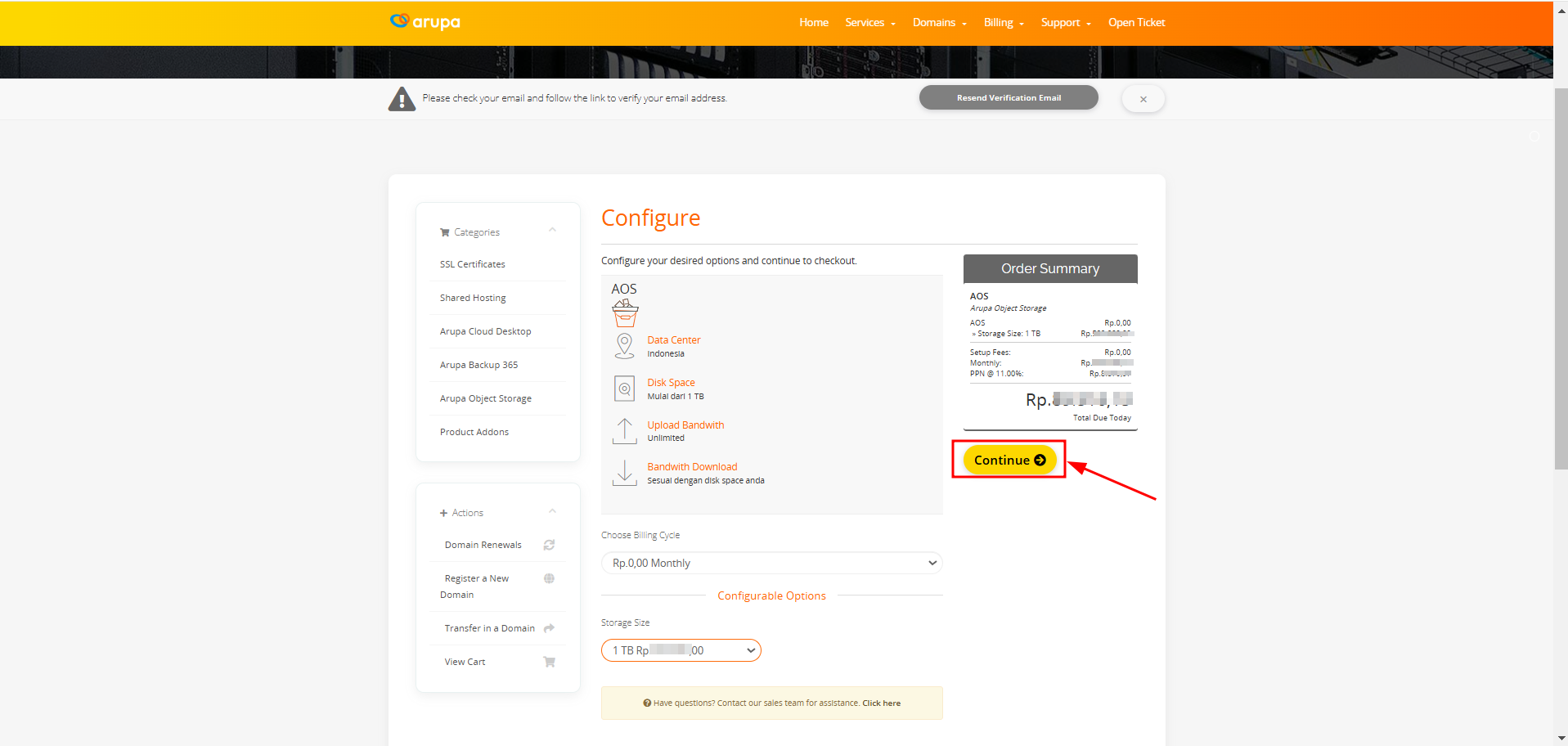Image resolution: width=1568 pixels, height=746 pixels.
Task: Click the cart icon beside View Cart
Action: coord(549,662)
